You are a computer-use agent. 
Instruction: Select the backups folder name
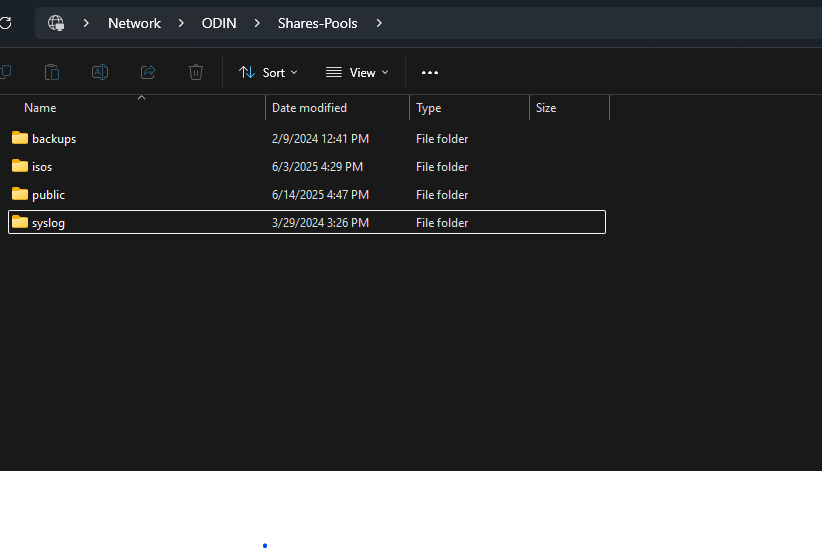click(x=54, y=139)
